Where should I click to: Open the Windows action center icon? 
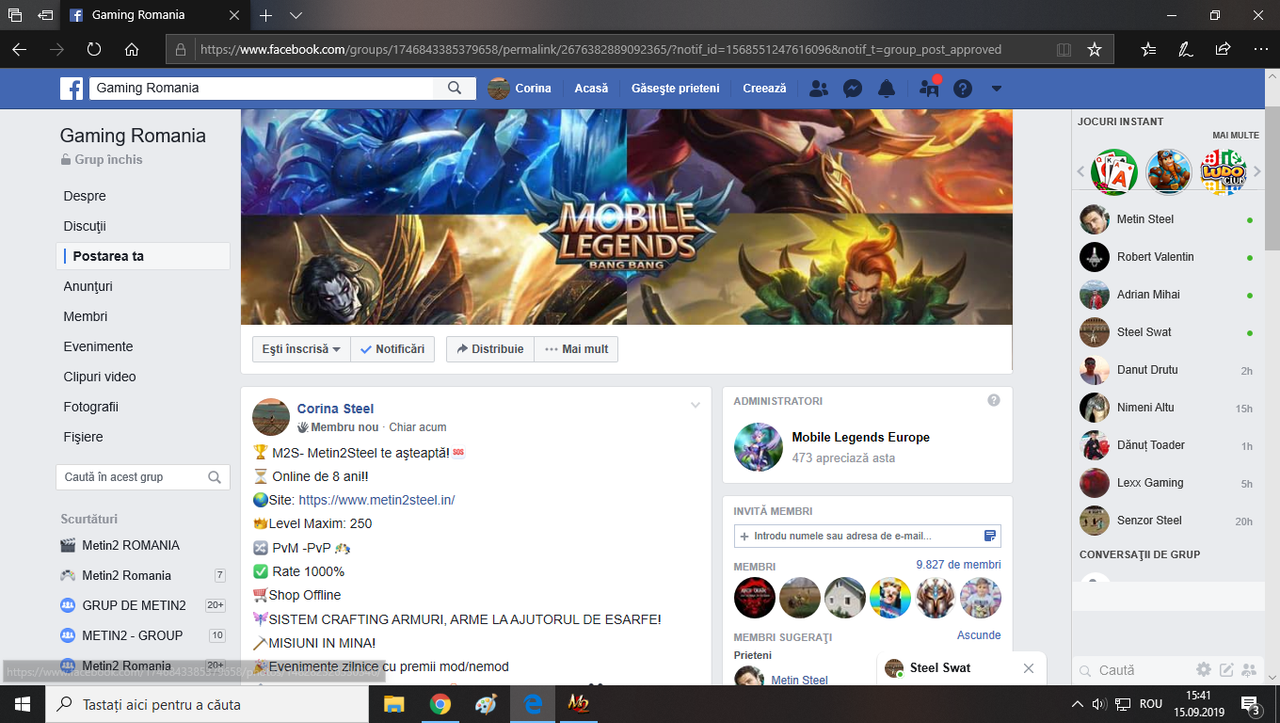1251,704
